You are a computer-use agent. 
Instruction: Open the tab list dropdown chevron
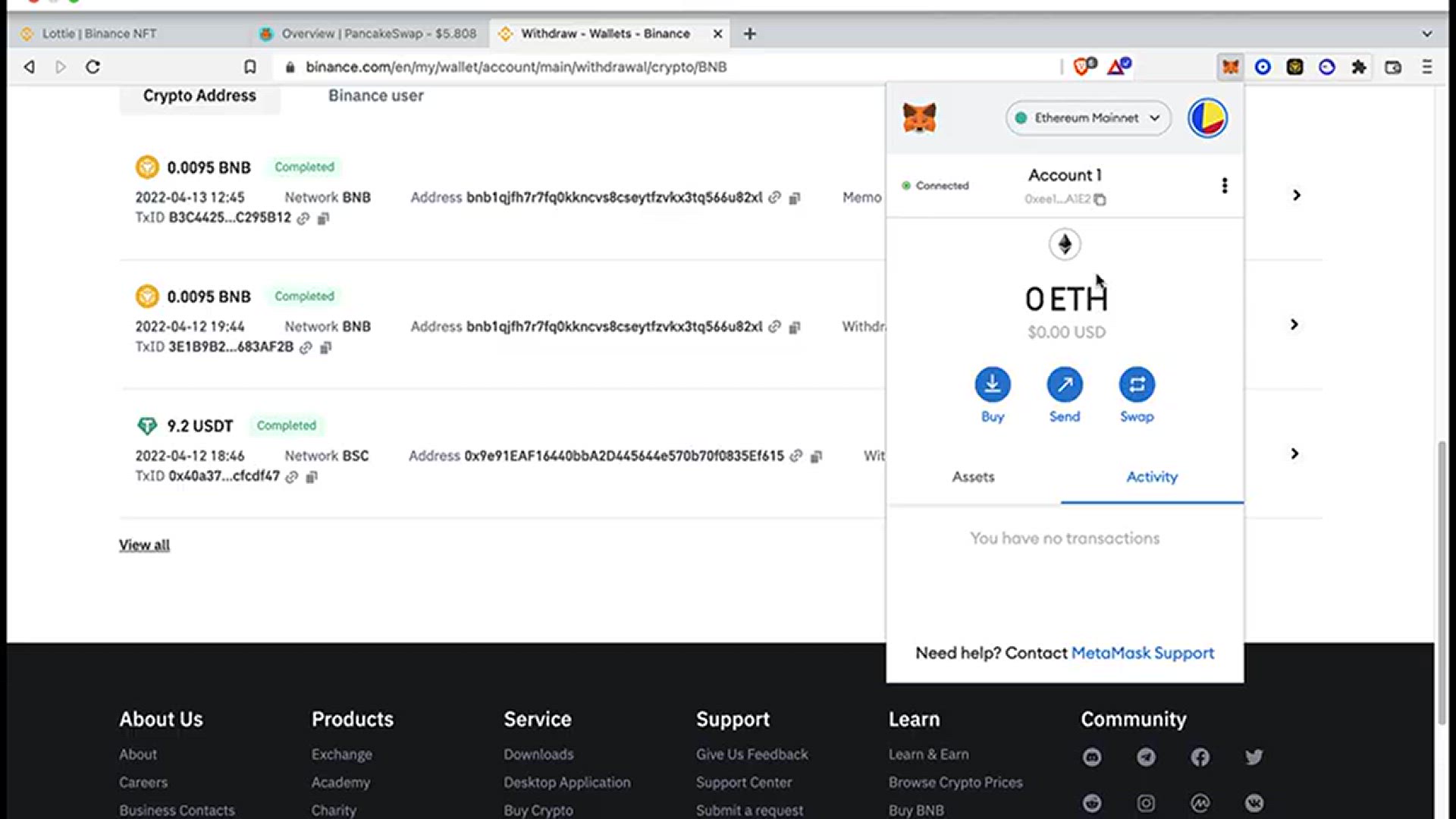1426,33
